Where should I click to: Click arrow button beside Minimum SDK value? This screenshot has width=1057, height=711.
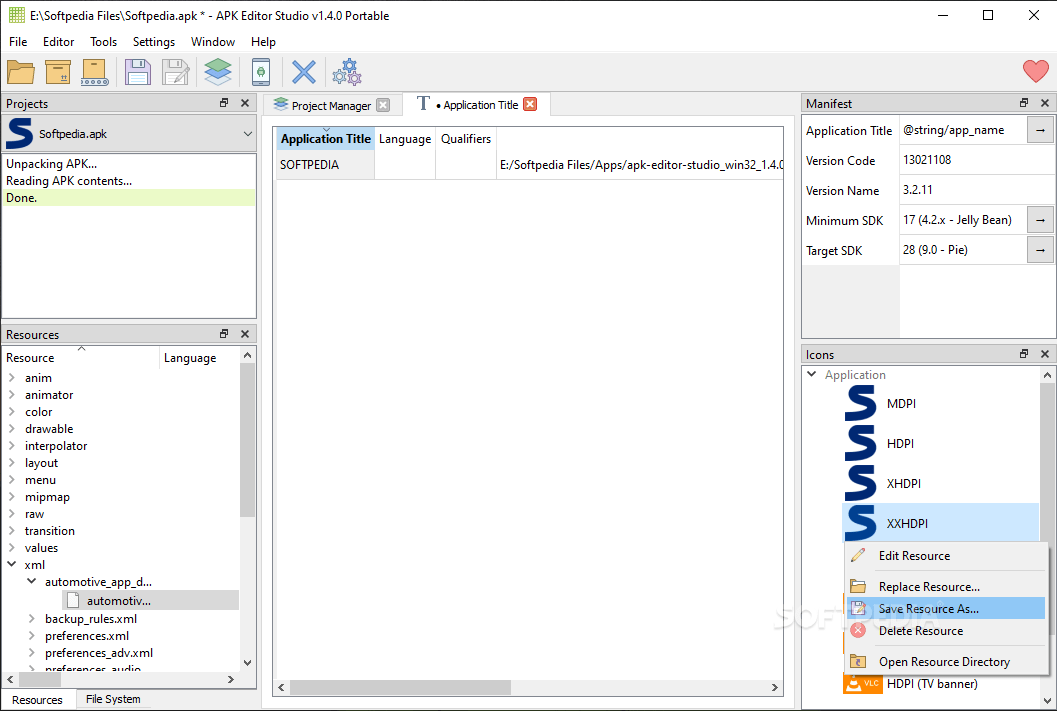coord(1040,220)
